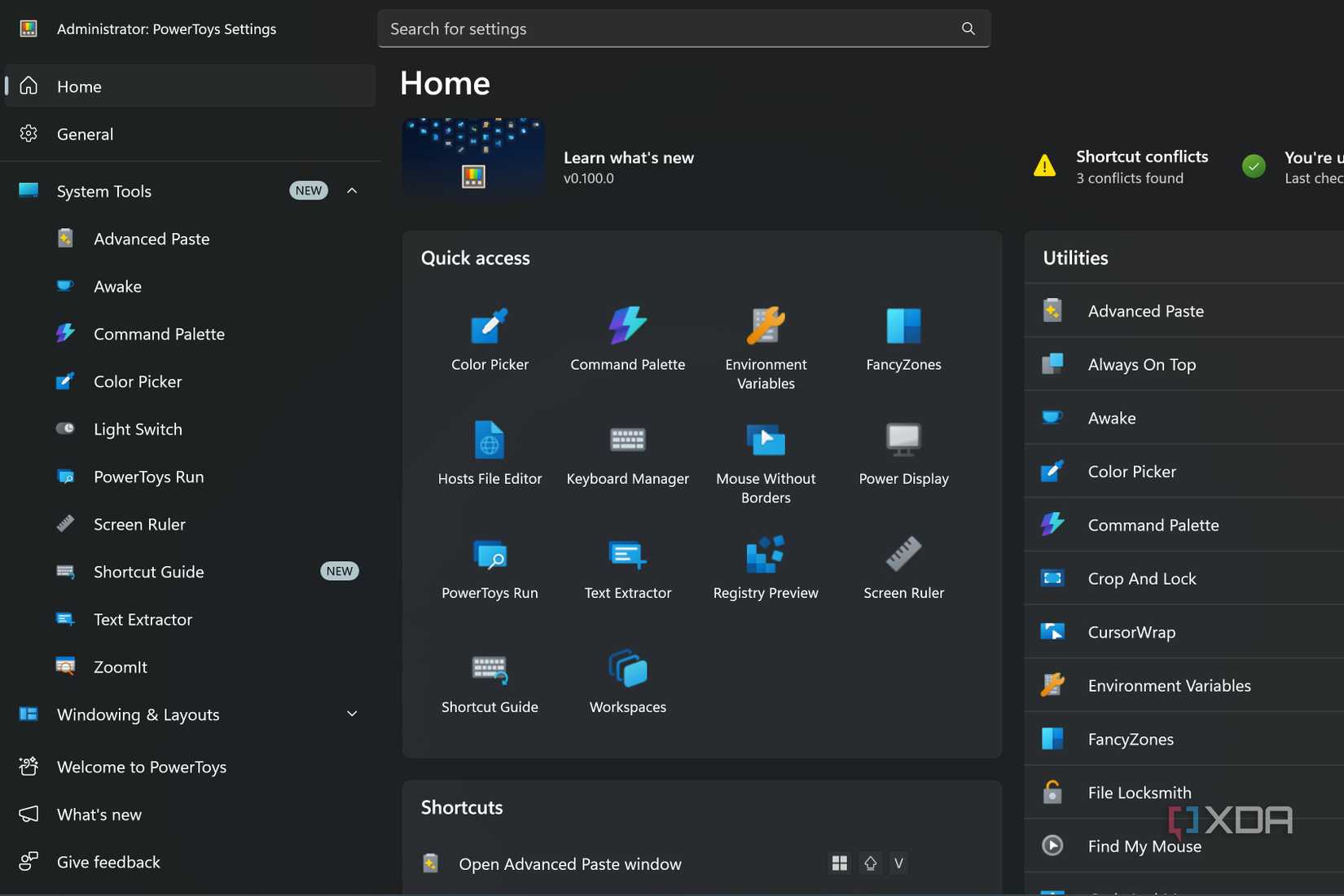1344x896 pixels.
Task: Launch PowerToys Run from Quick access
Action: click(490, 568)
